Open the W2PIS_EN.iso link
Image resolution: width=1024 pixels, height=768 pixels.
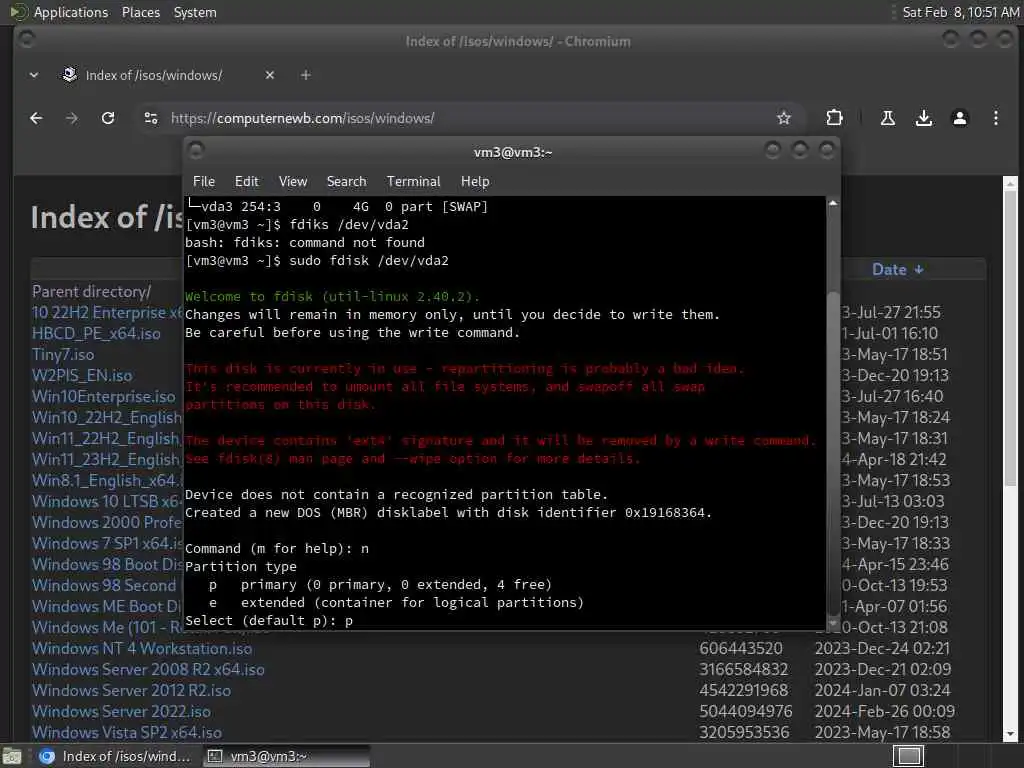pos(82,376)
